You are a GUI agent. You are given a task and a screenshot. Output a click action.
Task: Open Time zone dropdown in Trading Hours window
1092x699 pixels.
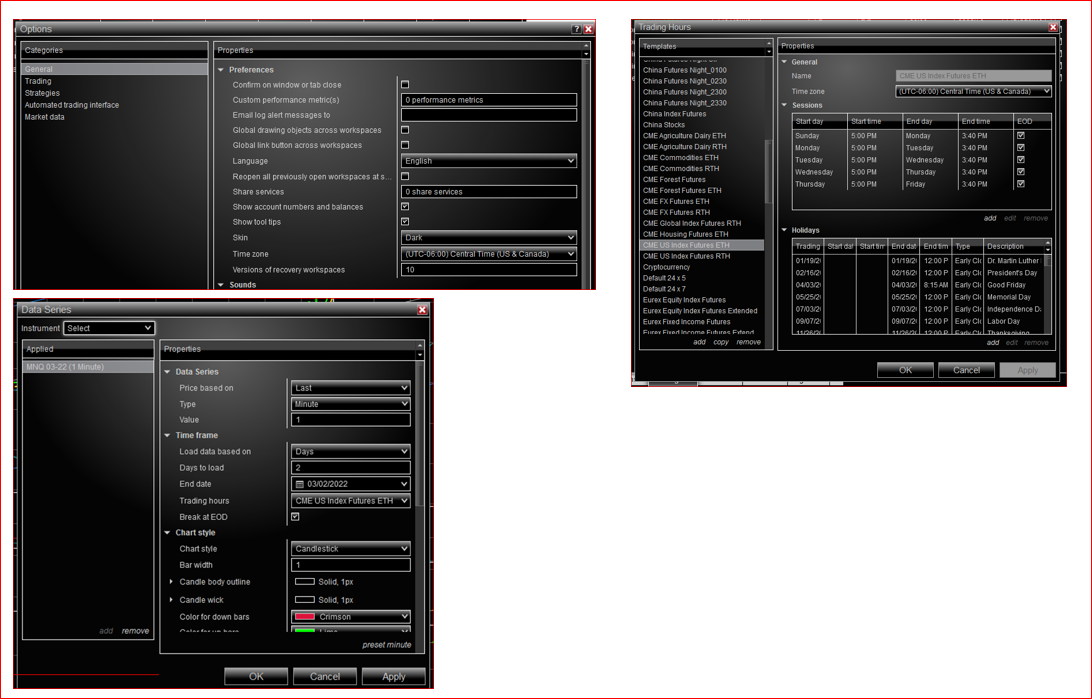click(973, 91)
